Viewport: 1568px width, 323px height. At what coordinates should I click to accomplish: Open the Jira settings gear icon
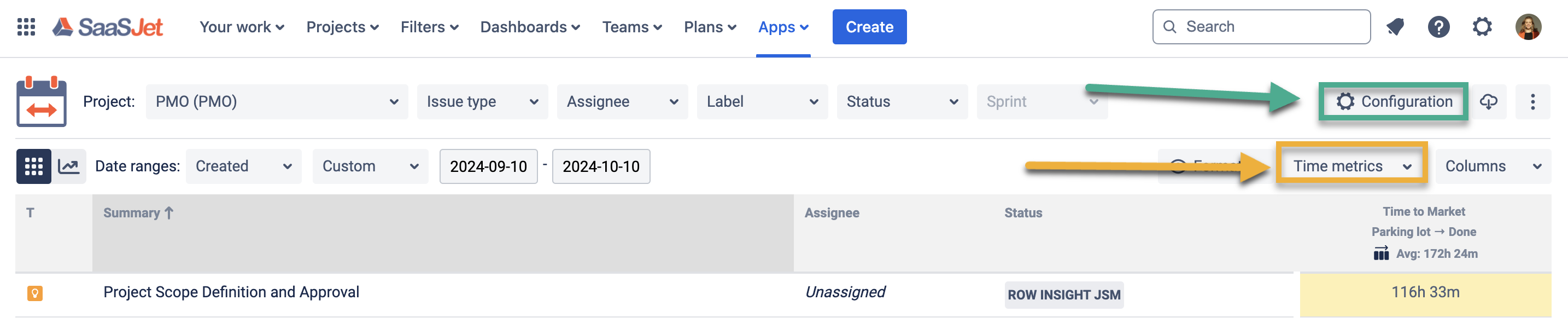point(1482,27)
